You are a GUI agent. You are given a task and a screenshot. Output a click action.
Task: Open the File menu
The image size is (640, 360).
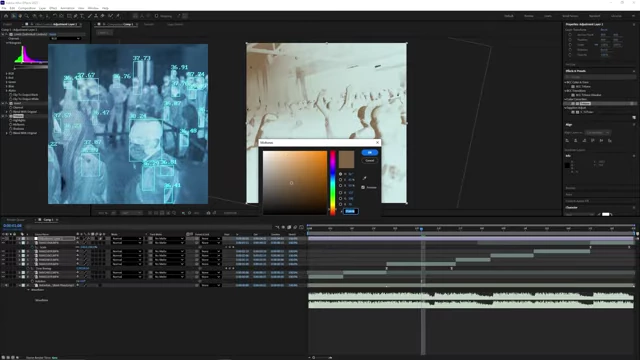click(x=4, y=8)
